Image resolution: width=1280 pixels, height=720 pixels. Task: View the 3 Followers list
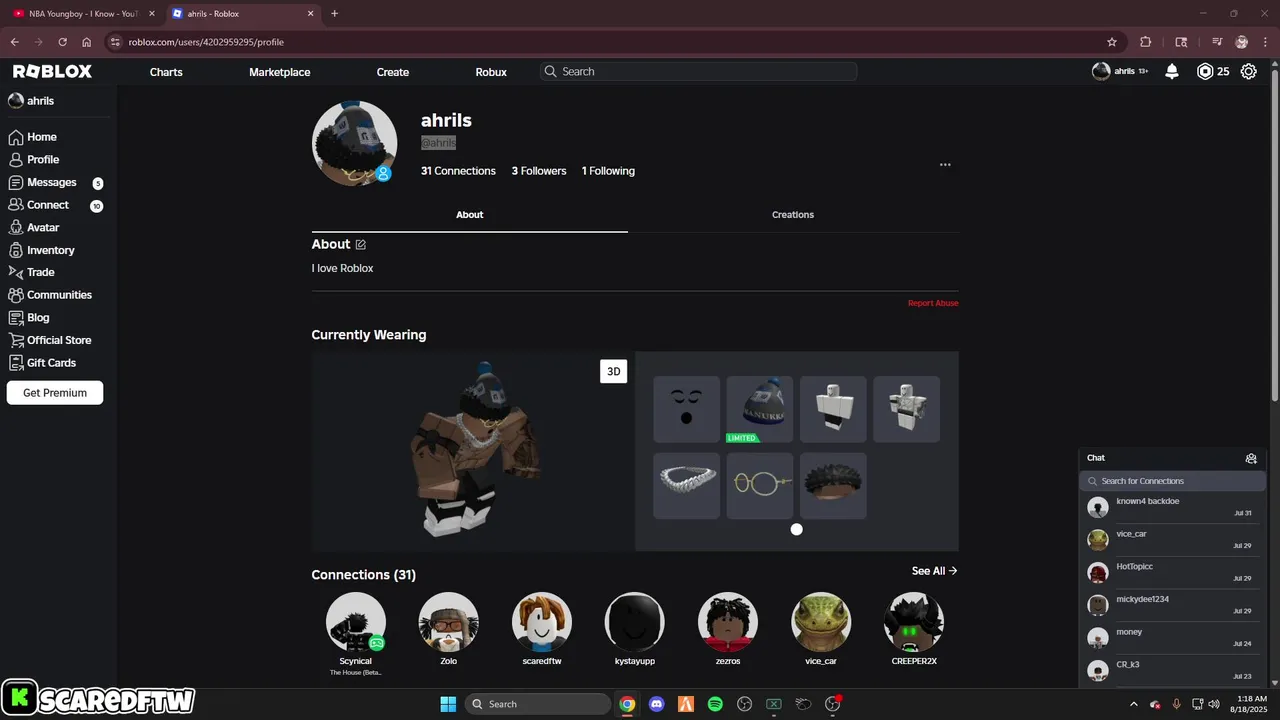[539, 171]
